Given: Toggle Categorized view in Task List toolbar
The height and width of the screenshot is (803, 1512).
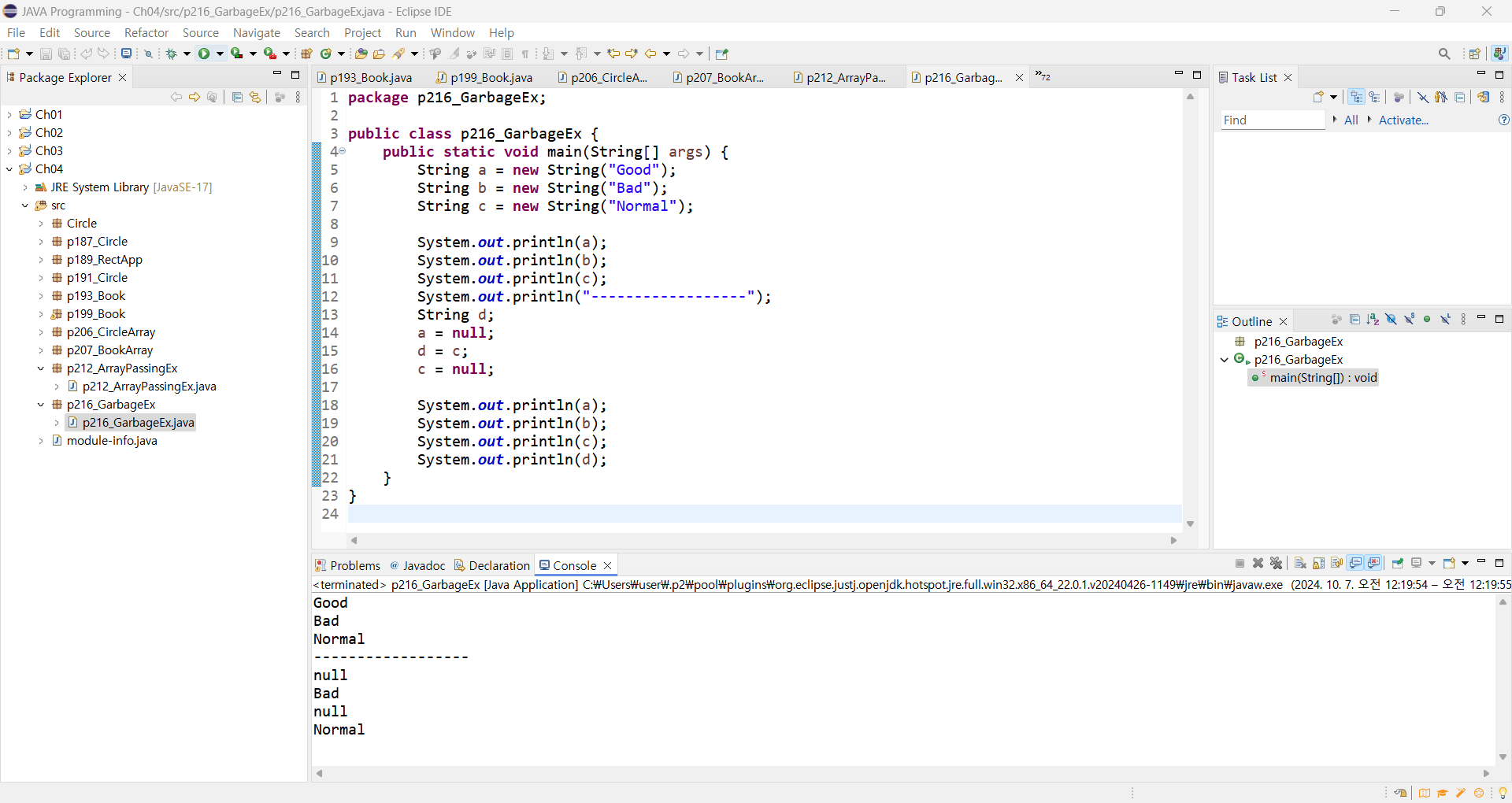Looking at the screenshot, I should coord(1356,97).
